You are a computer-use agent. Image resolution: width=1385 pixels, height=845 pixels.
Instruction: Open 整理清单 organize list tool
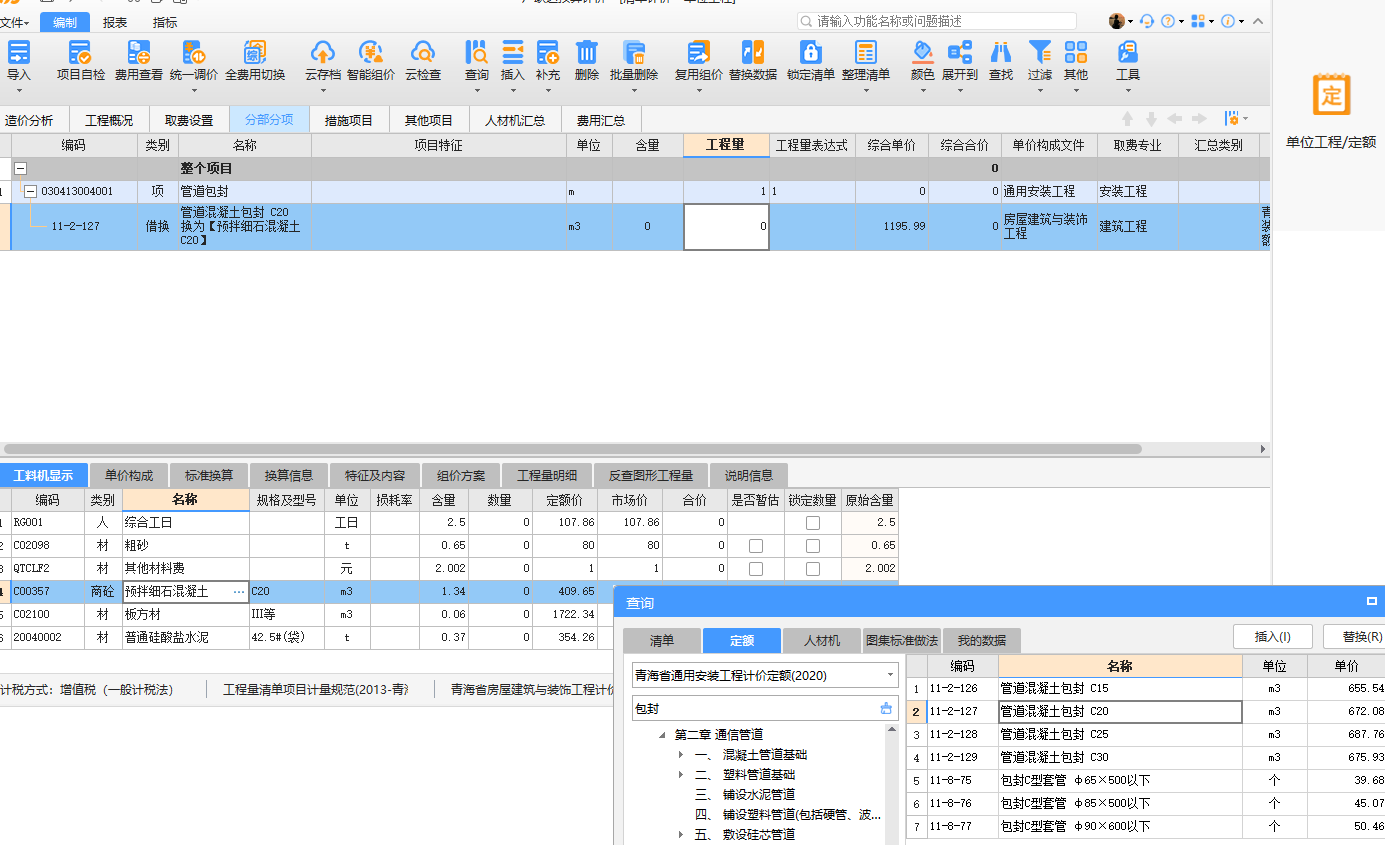(865, 52)
